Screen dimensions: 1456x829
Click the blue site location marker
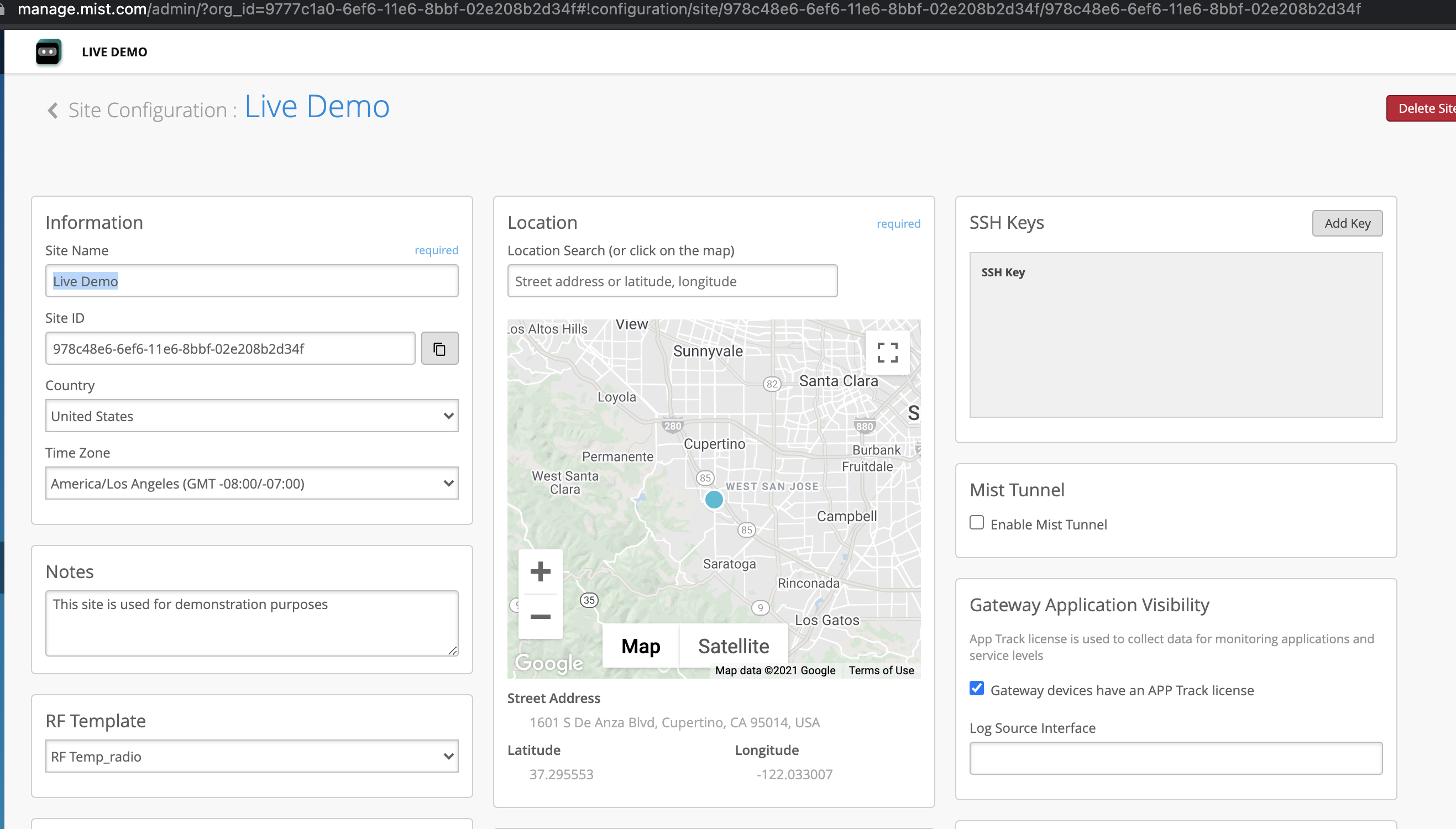click(714, 500)
